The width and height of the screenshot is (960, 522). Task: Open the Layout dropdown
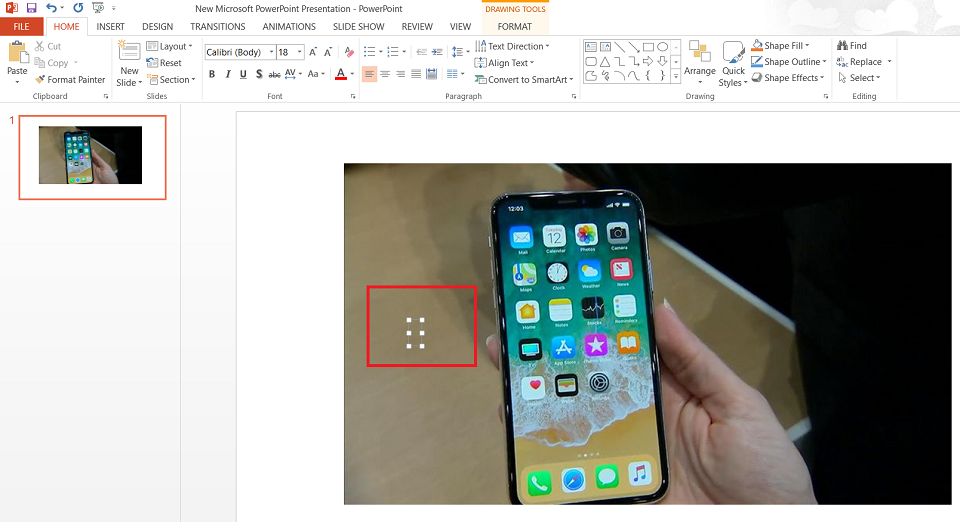click(x=170, y=46)
